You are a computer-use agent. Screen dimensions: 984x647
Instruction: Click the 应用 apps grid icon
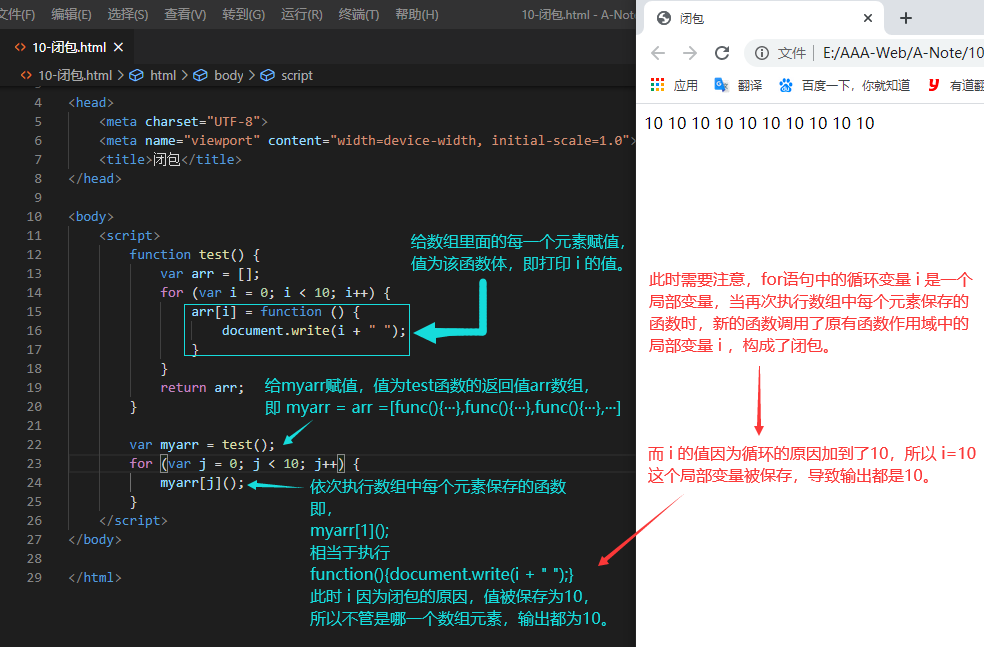[x=655, y=84]
